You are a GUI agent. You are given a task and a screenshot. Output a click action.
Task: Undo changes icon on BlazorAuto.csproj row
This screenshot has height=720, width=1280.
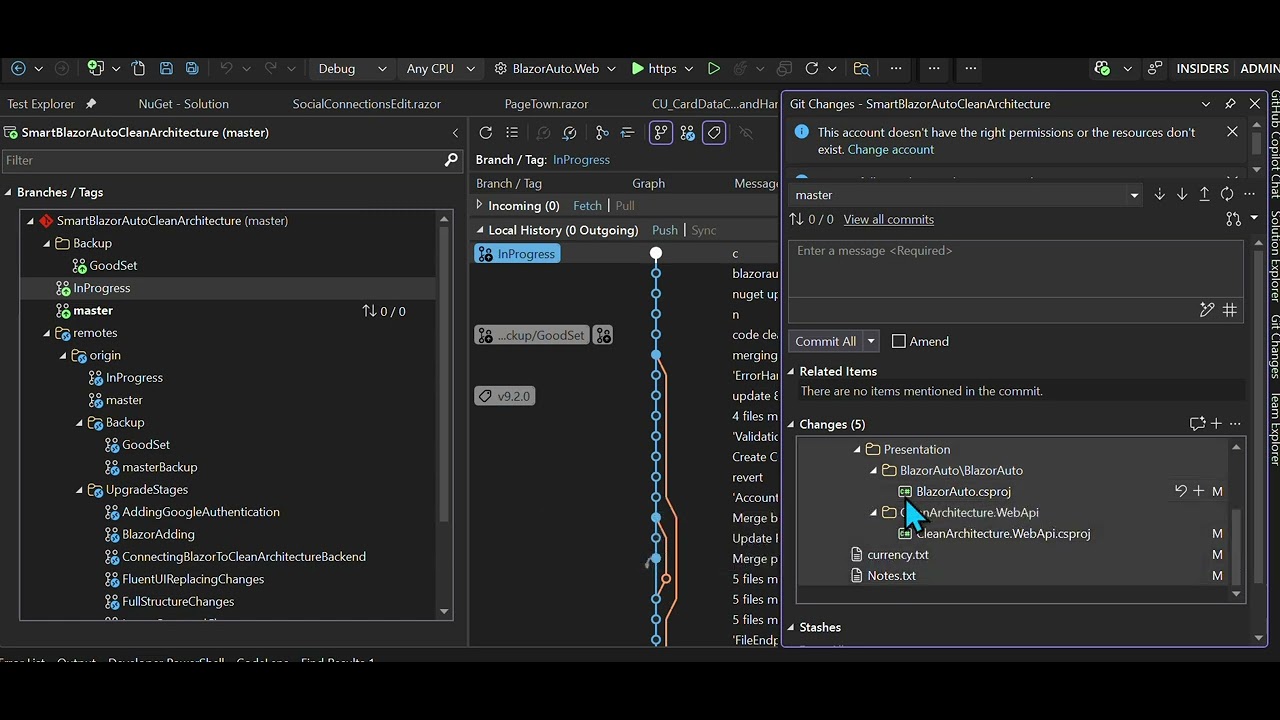click(1181, 491)
